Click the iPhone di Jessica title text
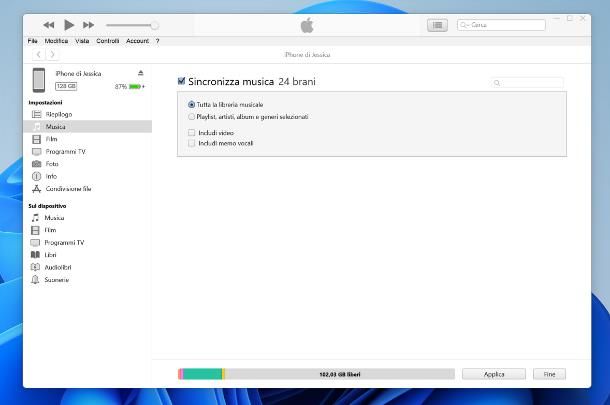The image size is (610, 405). [307, 55]
